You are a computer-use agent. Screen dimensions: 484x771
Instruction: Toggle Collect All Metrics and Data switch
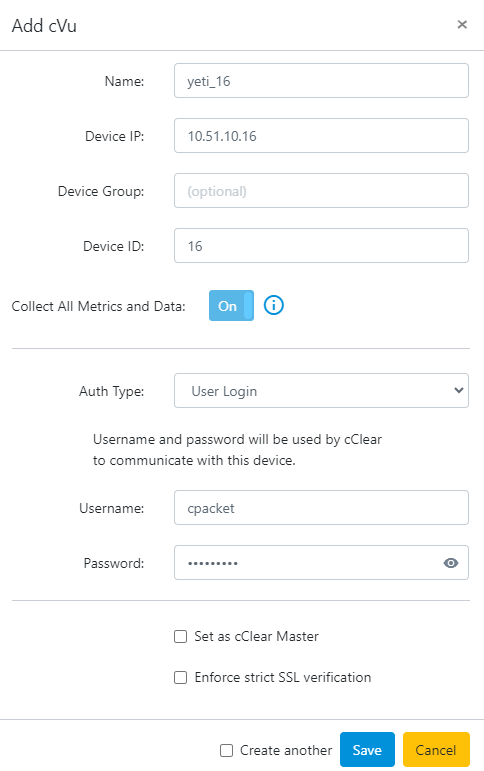231,305
